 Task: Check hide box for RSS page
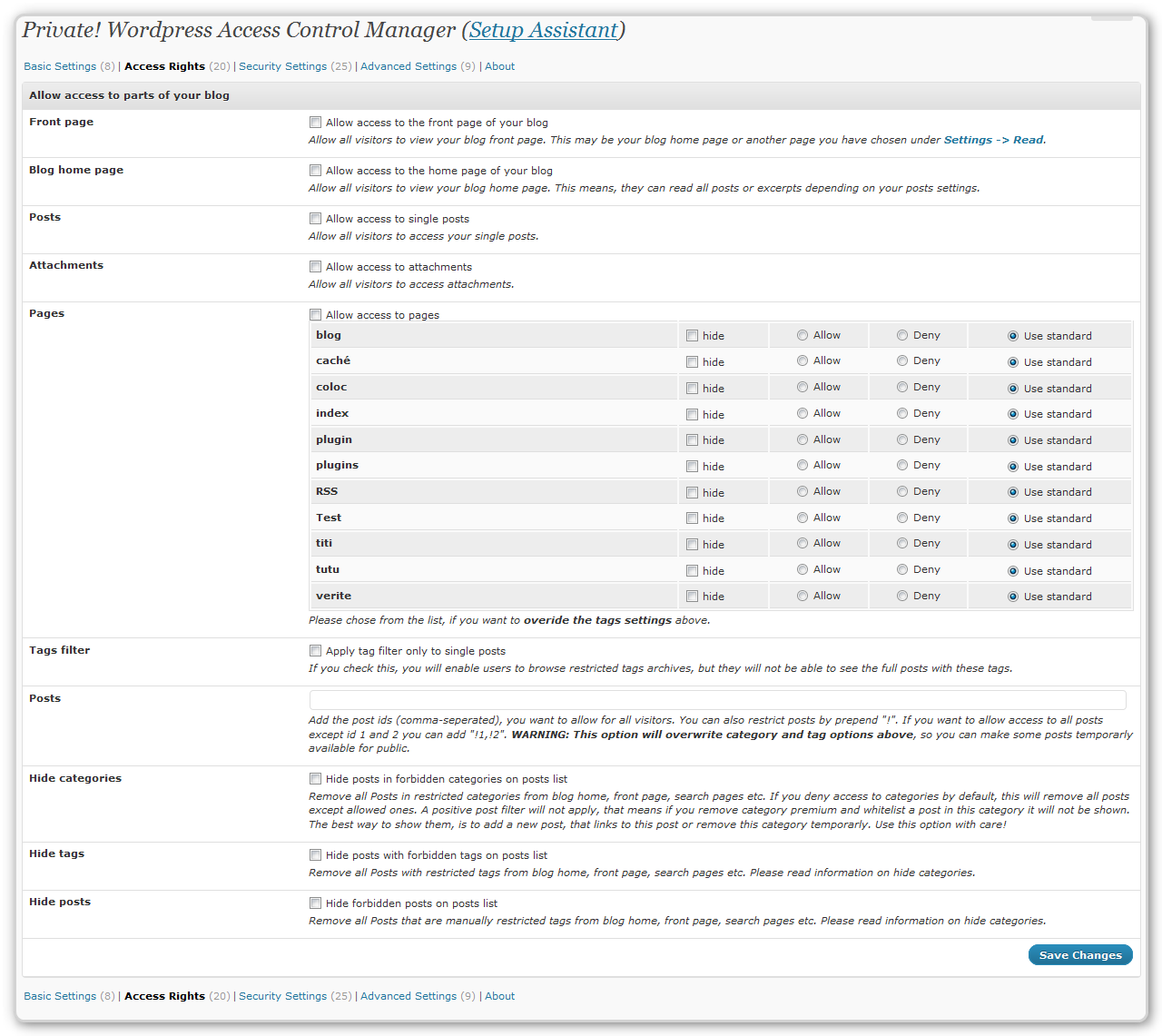point(692,492)
